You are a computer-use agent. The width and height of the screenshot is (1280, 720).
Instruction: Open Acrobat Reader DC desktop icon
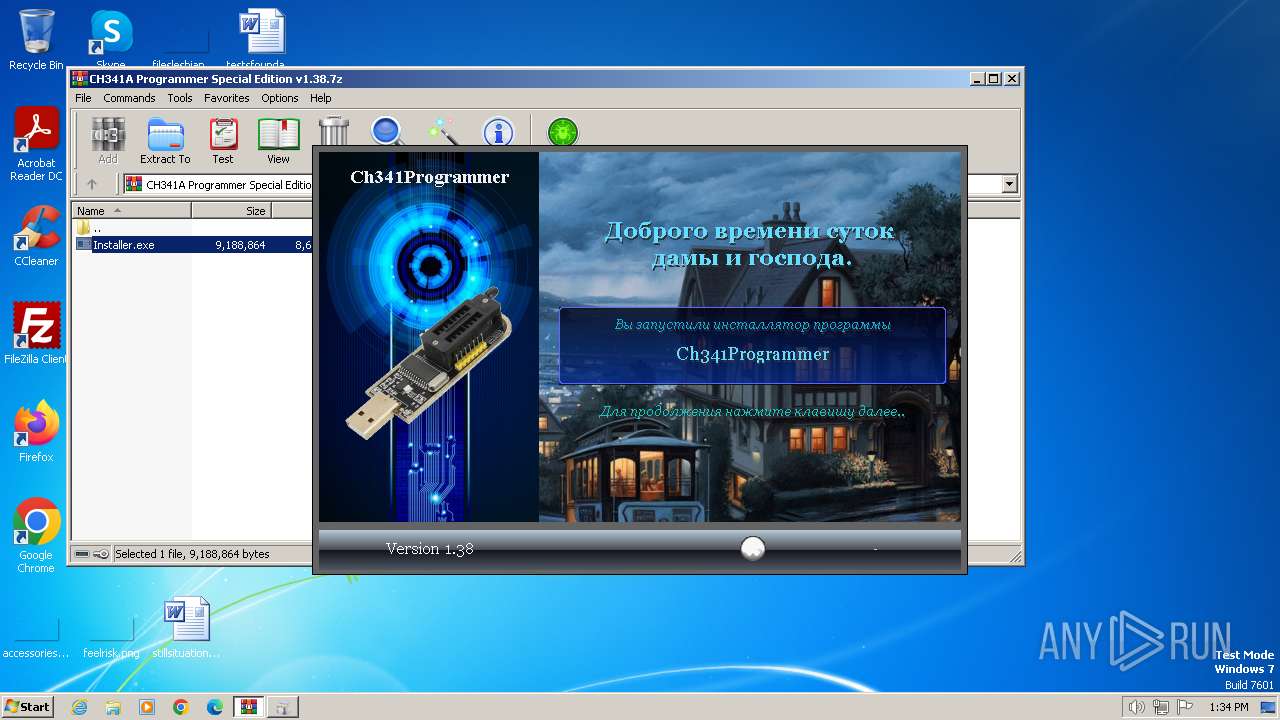36,144
